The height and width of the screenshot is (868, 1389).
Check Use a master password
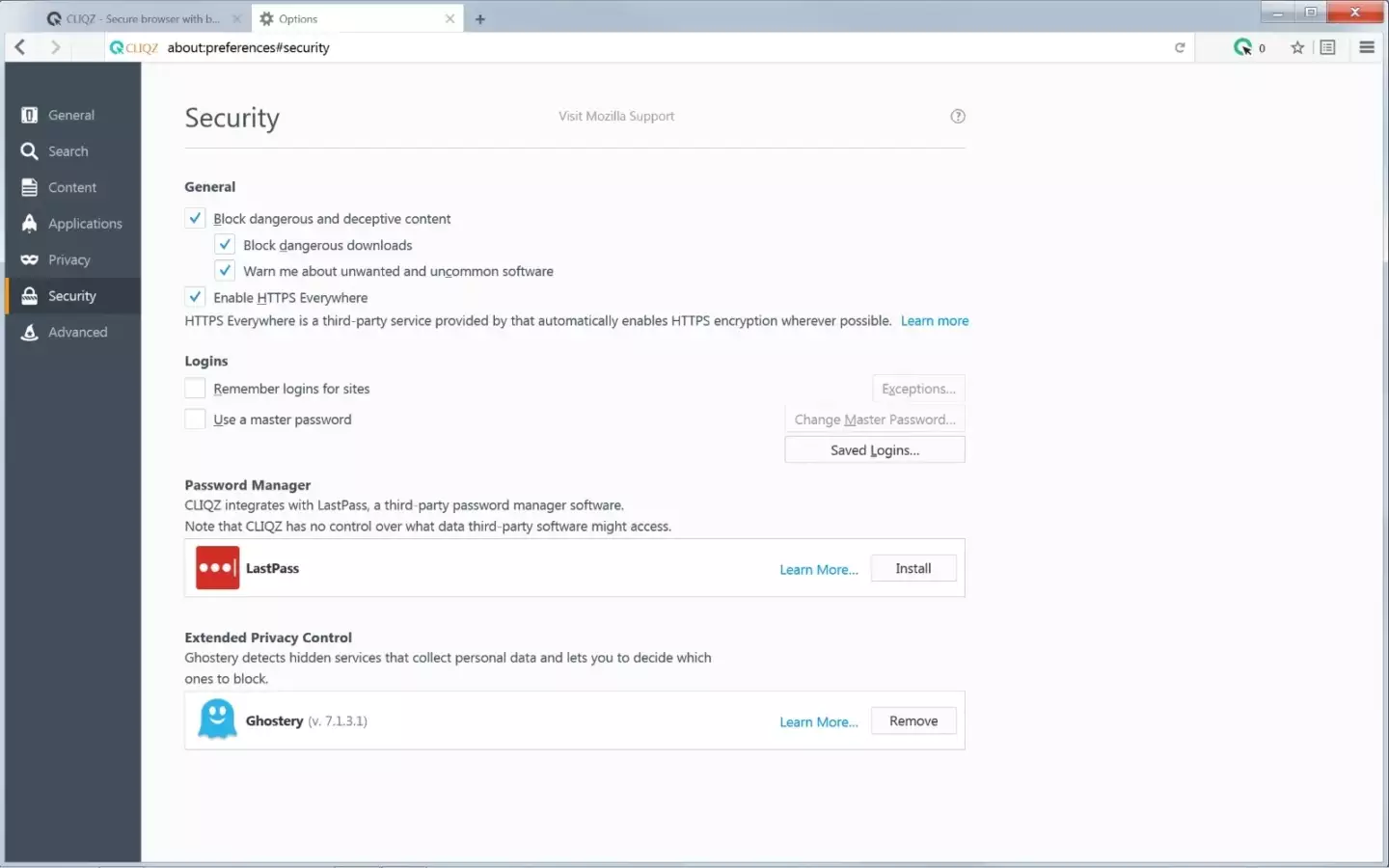(196, 420)
